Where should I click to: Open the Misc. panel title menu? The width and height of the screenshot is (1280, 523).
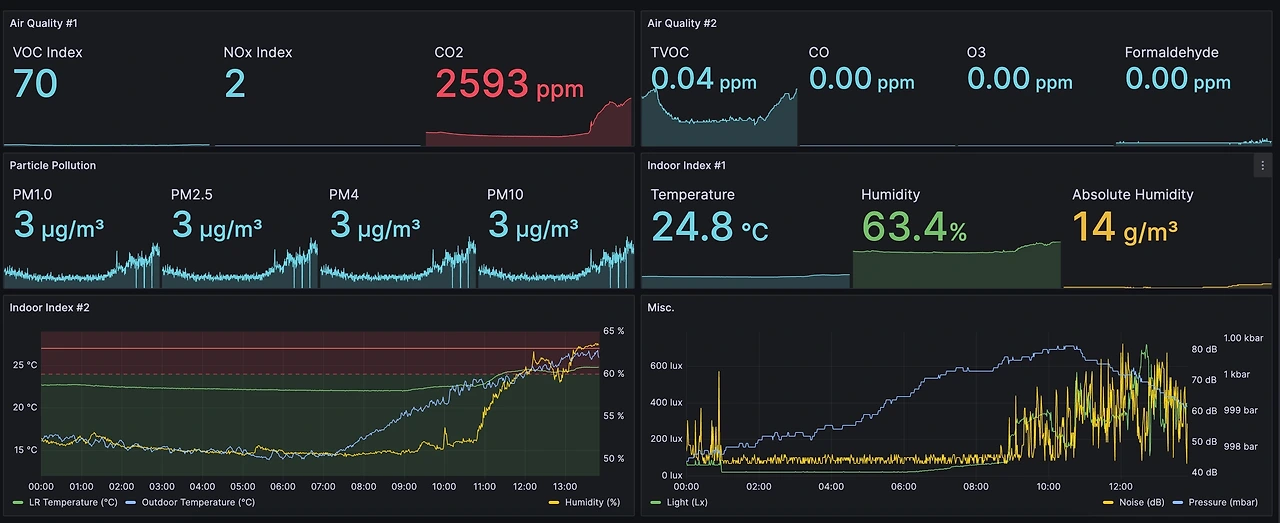pos(661,307)
